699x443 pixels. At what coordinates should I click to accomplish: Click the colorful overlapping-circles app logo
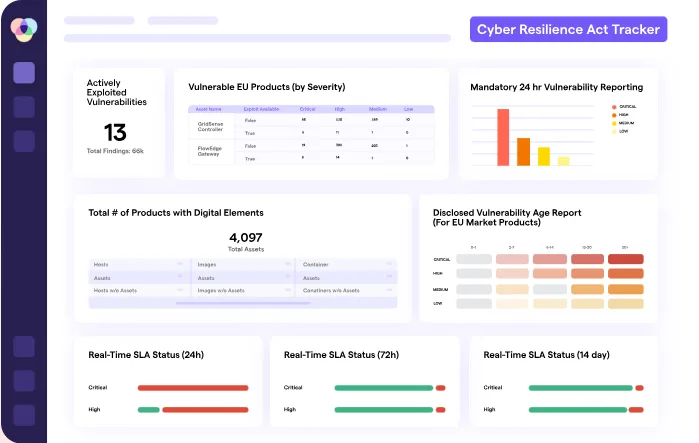coord(23,29)
